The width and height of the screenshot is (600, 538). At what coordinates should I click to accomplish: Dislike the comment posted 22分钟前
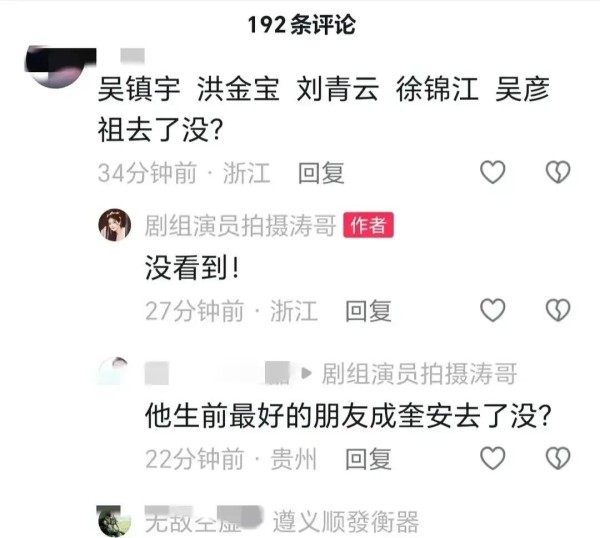[x=558, y=458]
